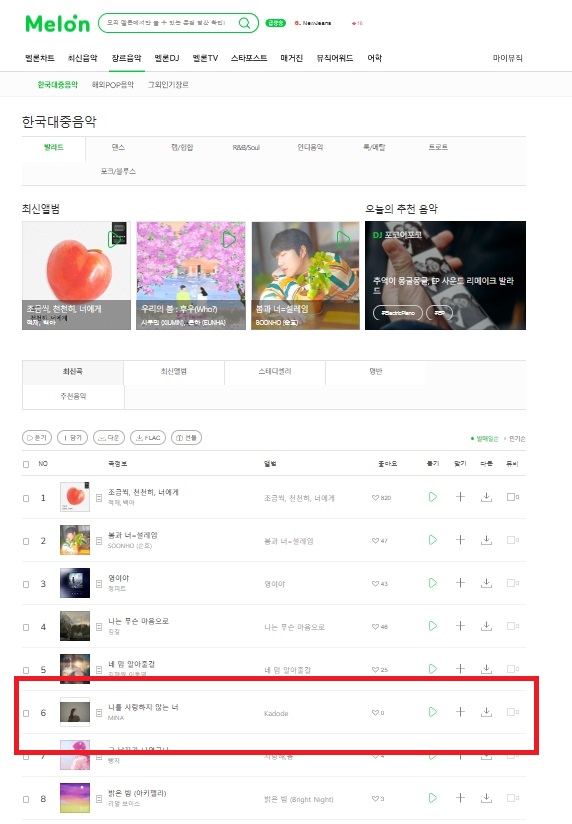Open the DJ recommended playlist thumbnail

tap(445, 275)
